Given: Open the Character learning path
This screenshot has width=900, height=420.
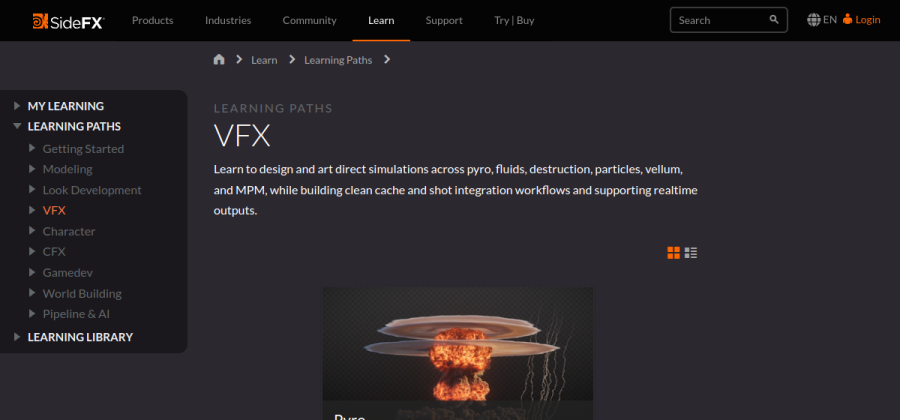Looking at the screenshot, I should 69,231.
